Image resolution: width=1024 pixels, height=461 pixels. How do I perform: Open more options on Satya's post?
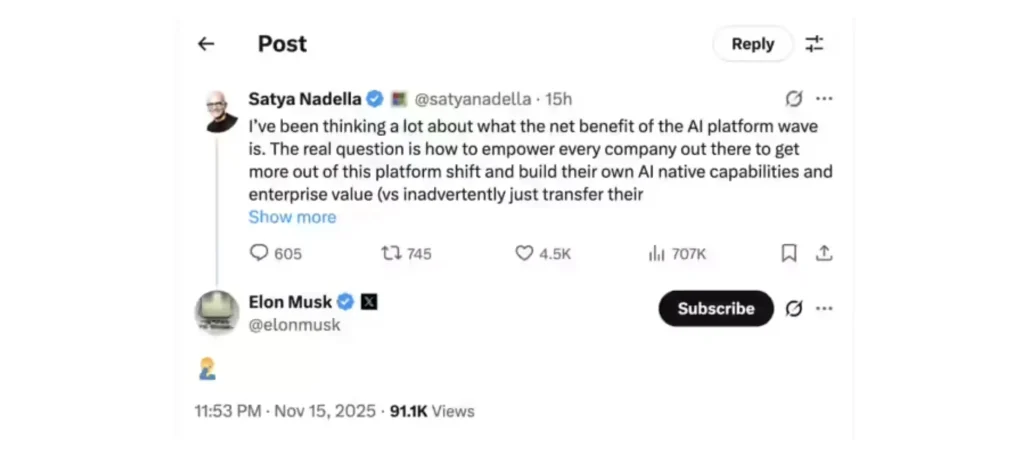(824, 99)
